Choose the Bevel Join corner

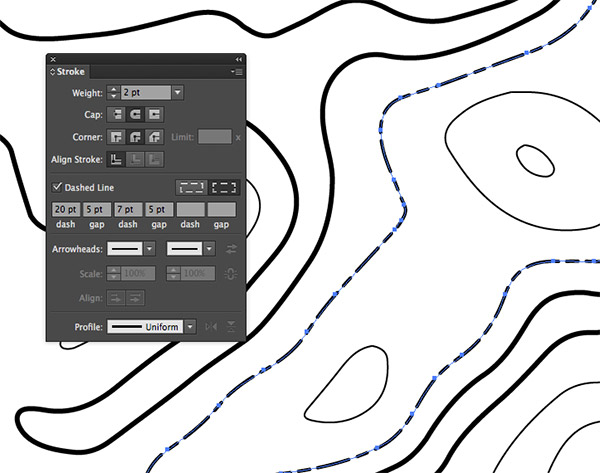coord(154,137)
